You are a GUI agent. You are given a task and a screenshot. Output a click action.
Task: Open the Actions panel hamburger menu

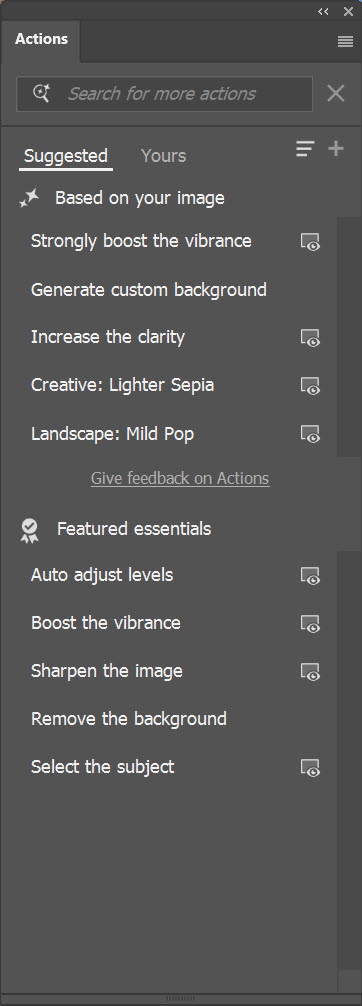tap(345, 41)
